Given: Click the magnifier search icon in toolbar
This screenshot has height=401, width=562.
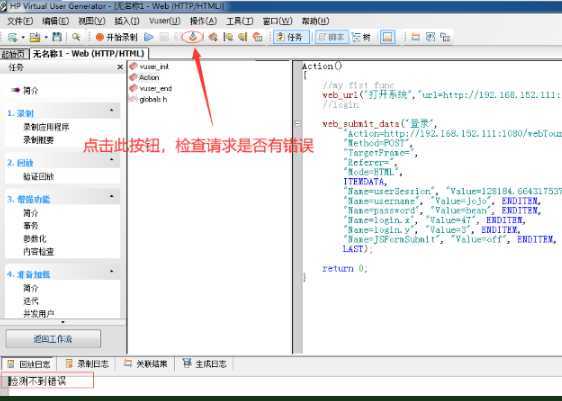Looking at the screenshot, I should (x=76, y=37).
